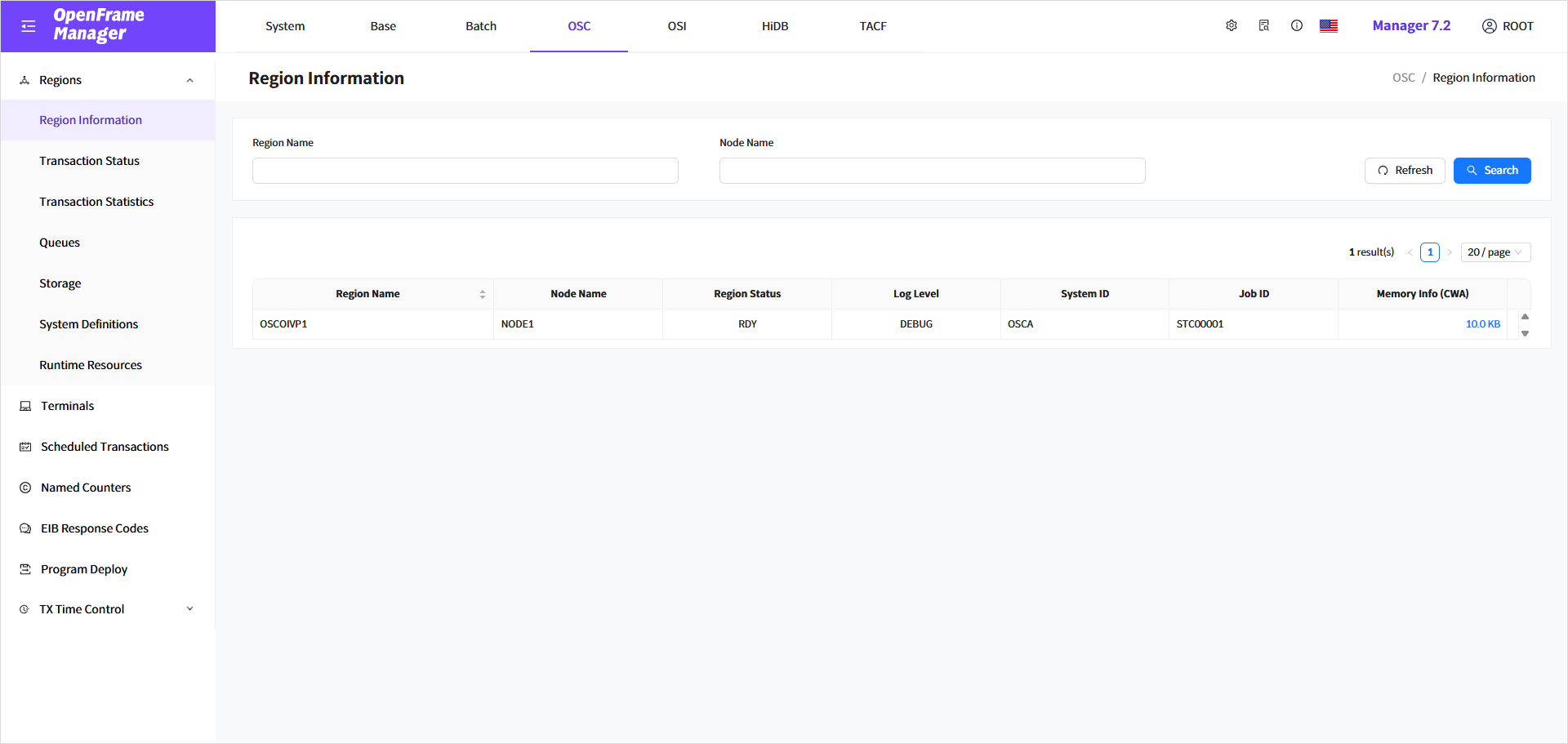Go to Named Counters page
Image resolution: width=1568 pixels, height=744 pixels.
[86, 488]
